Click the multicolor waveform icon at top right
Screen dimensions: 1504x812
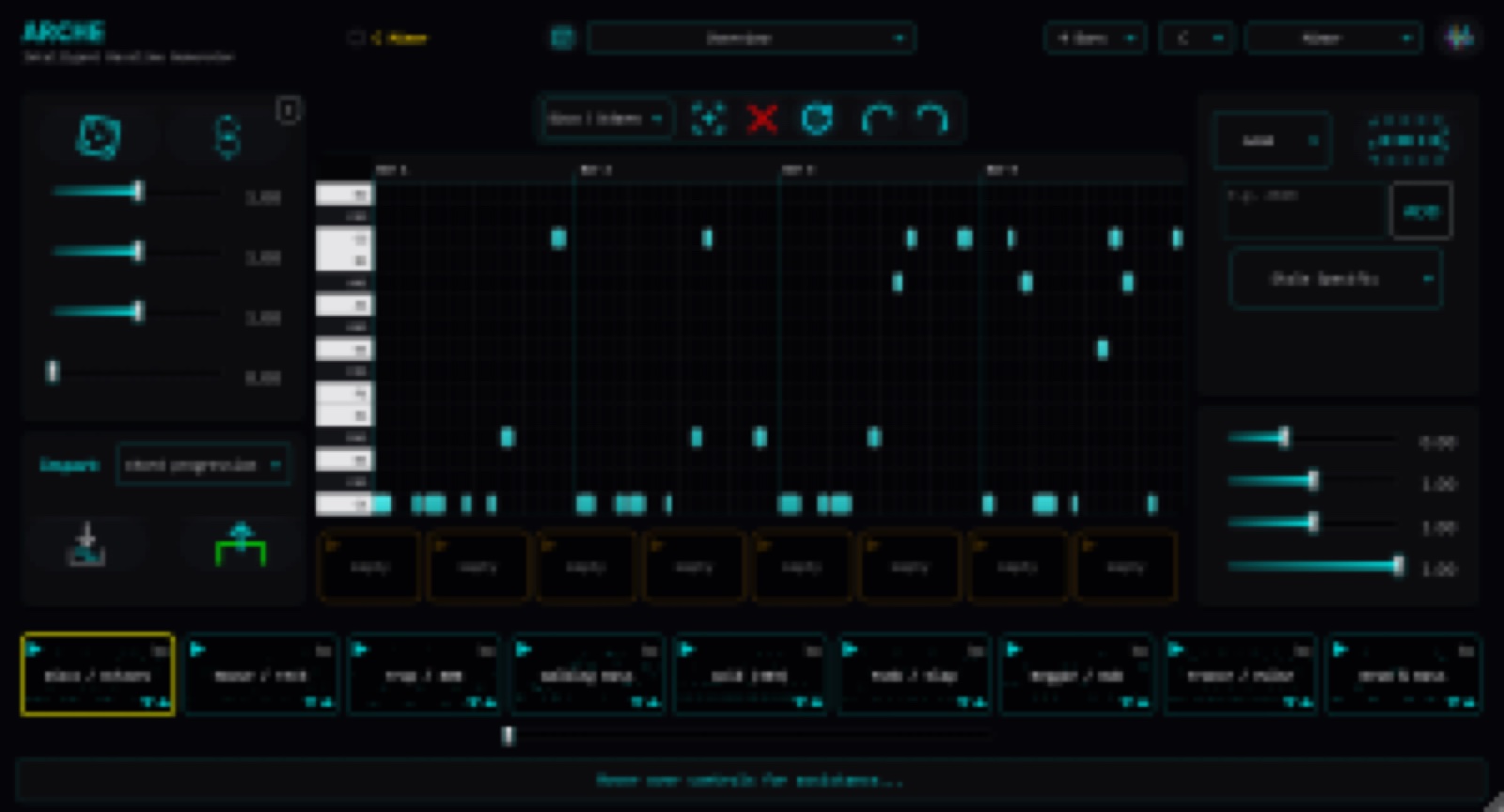[x=1459, y=38]
